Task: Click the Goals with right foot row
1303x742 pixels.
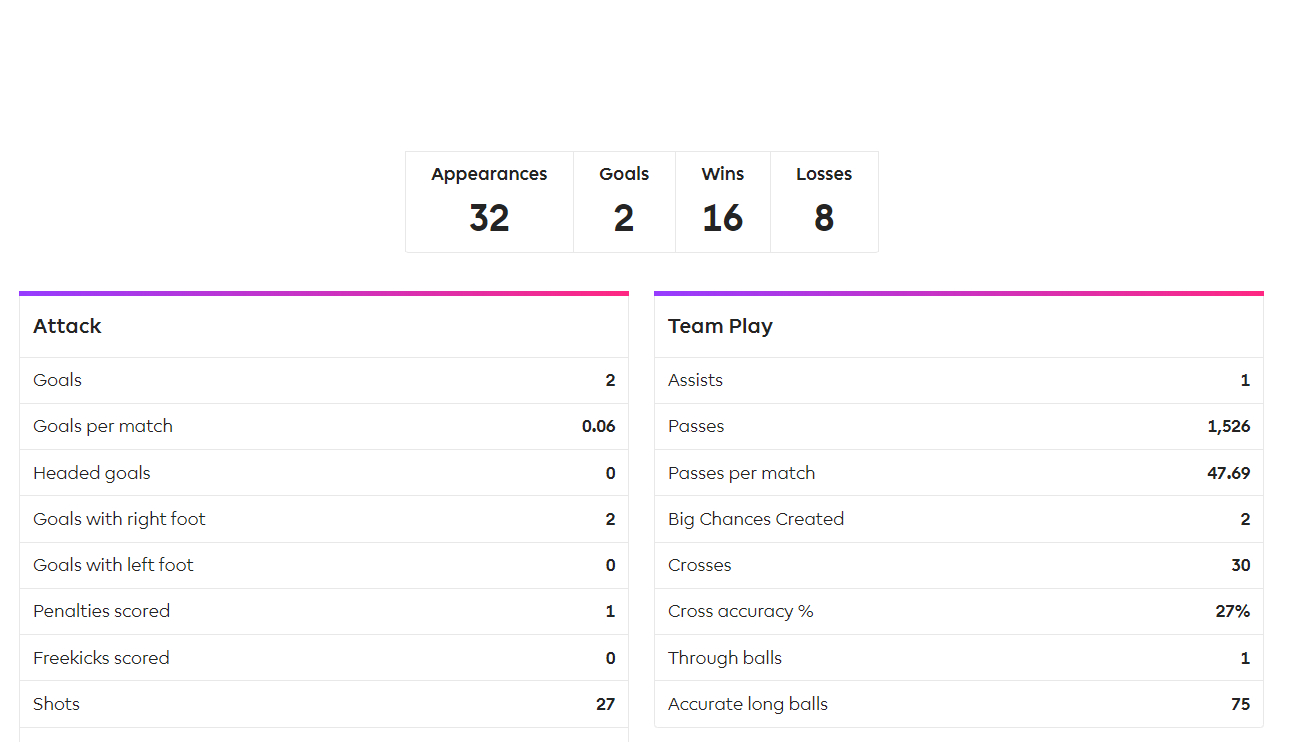Action: point(323,519)
